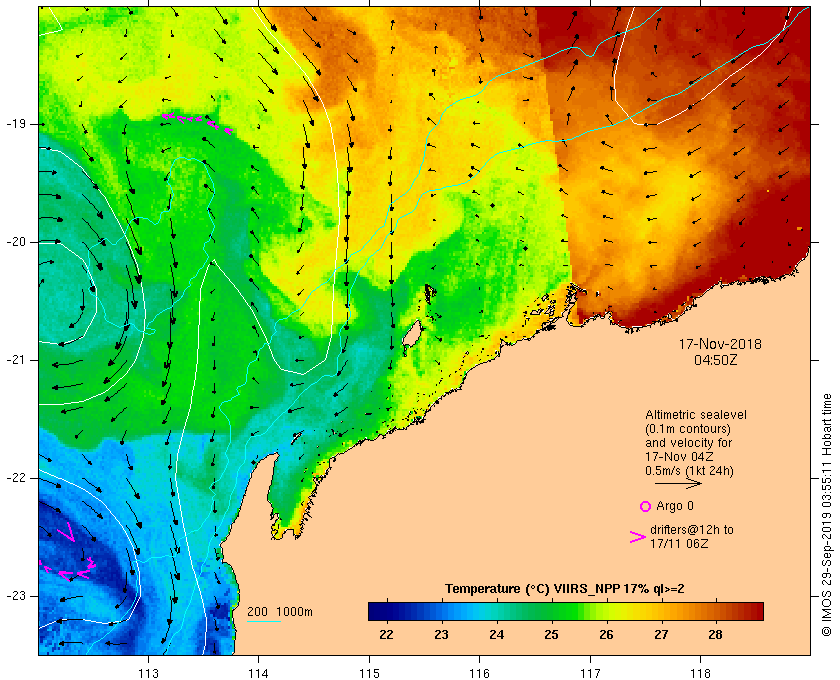Viewport: 840px width, 680px height.
Task: Click the date label 17-Nov-2018
Action: (720, 344)
